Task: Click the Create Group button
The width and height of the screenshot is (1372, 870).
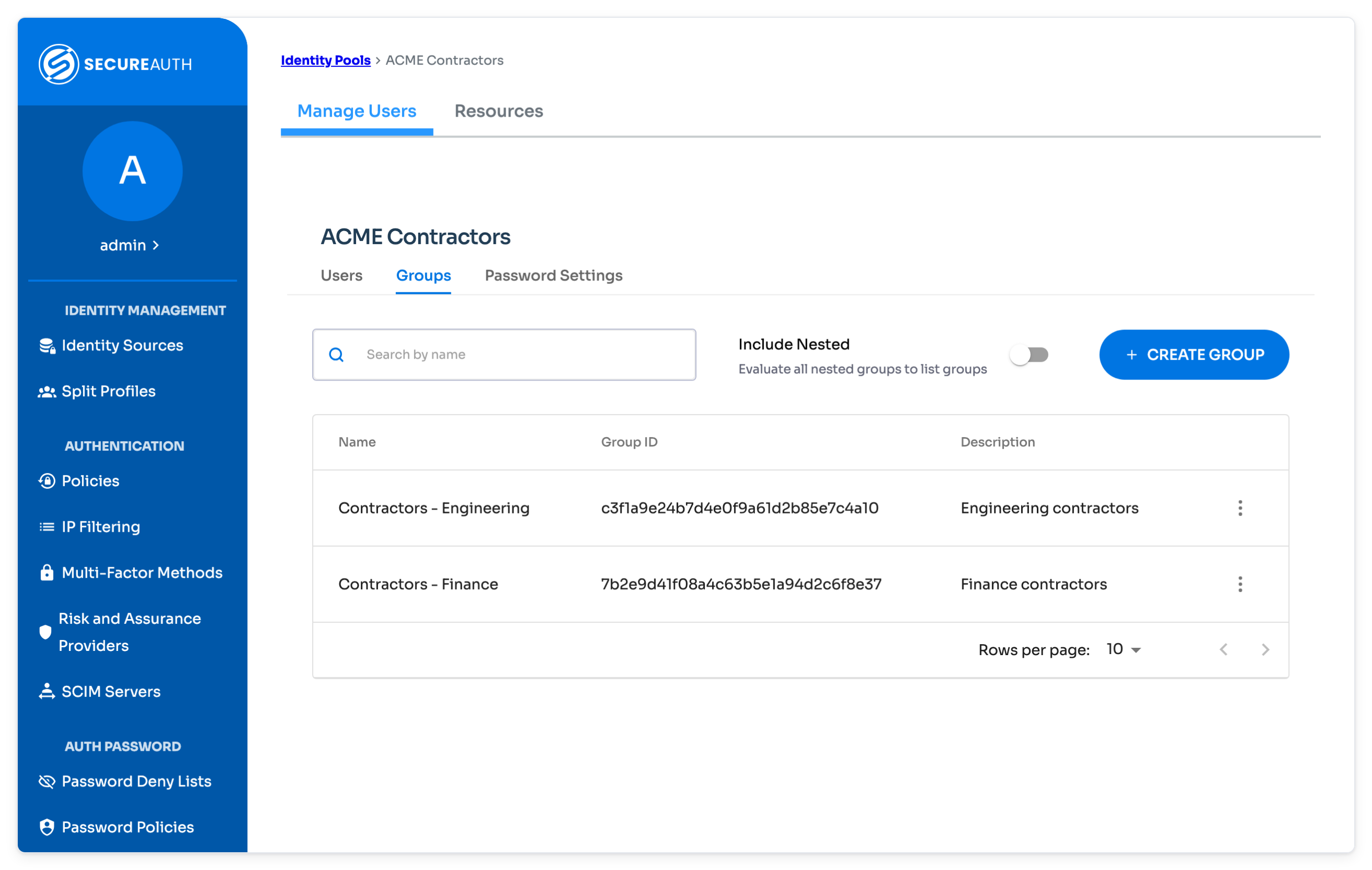Action: 1194,355
